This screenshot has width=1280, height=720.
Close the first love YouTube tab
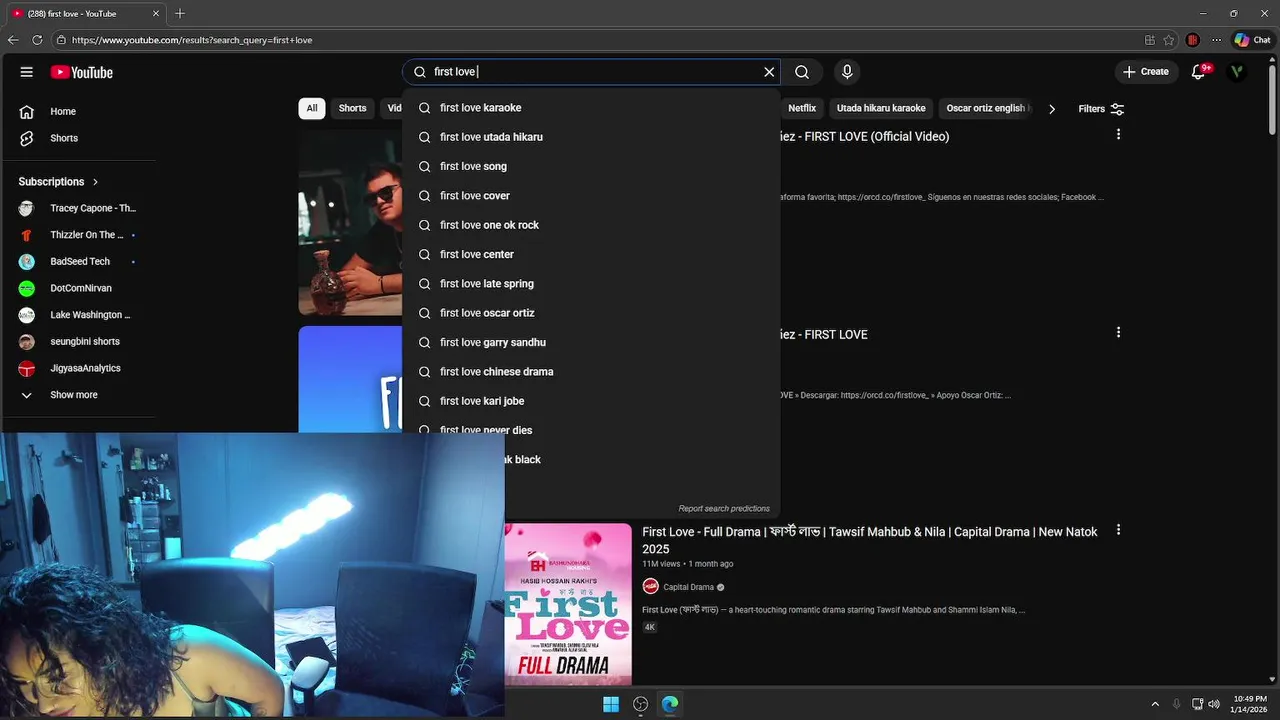[x=156, y=14]
